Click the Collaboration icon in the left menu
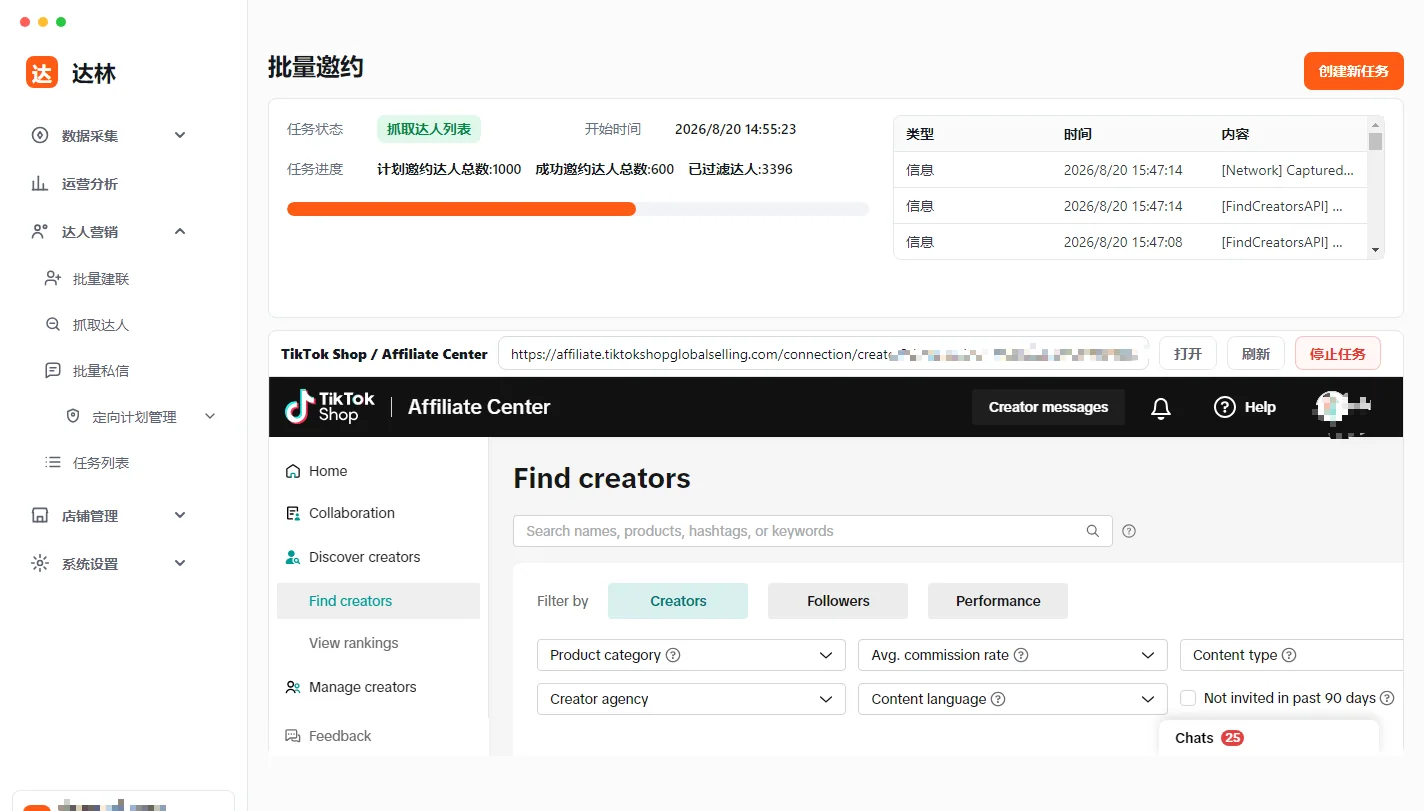The image size is (1424, 811). [x=293, y=513]
